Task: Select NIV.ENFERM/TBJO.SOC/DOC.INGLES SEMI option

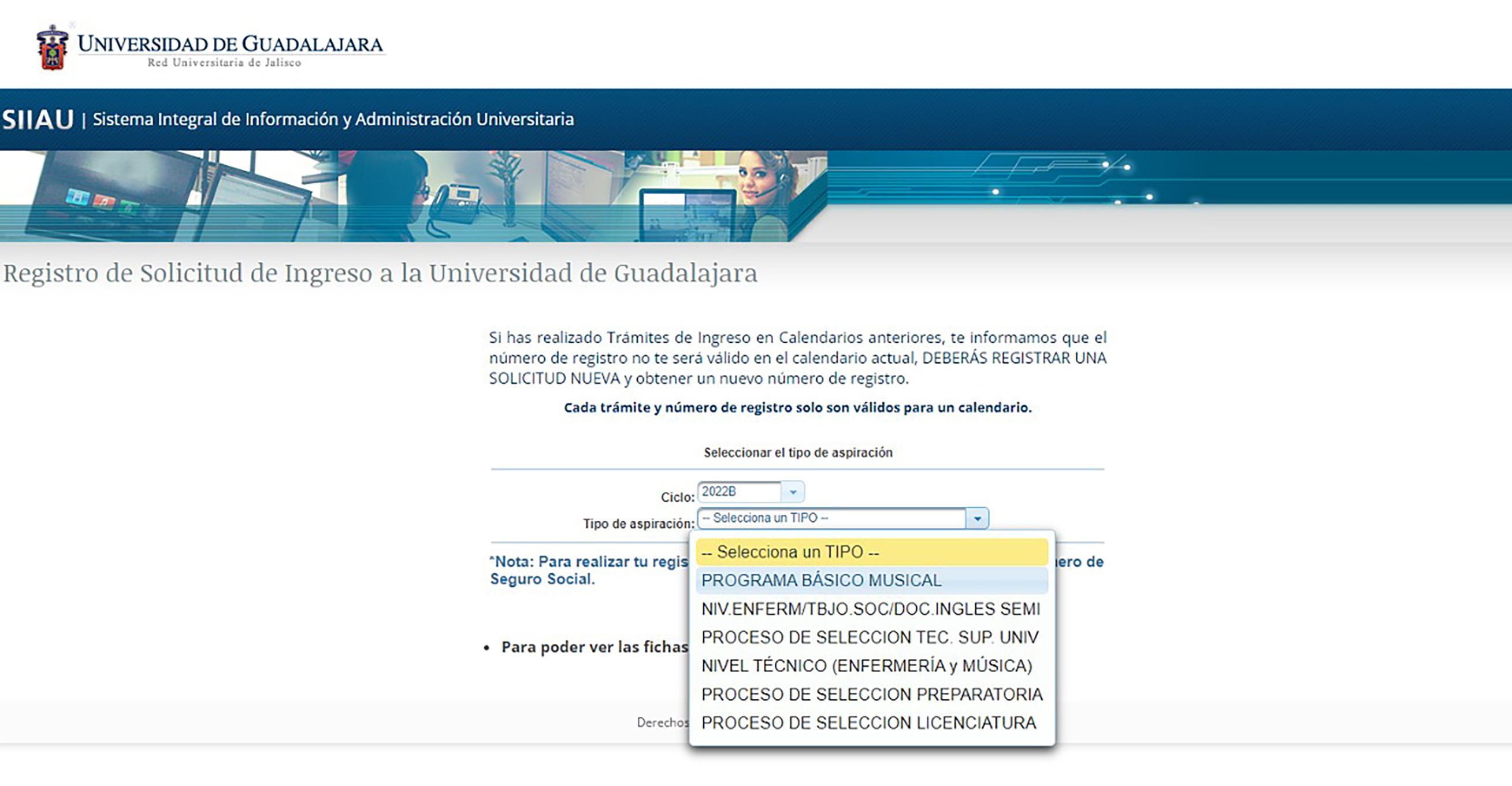Action: point(871,609)
